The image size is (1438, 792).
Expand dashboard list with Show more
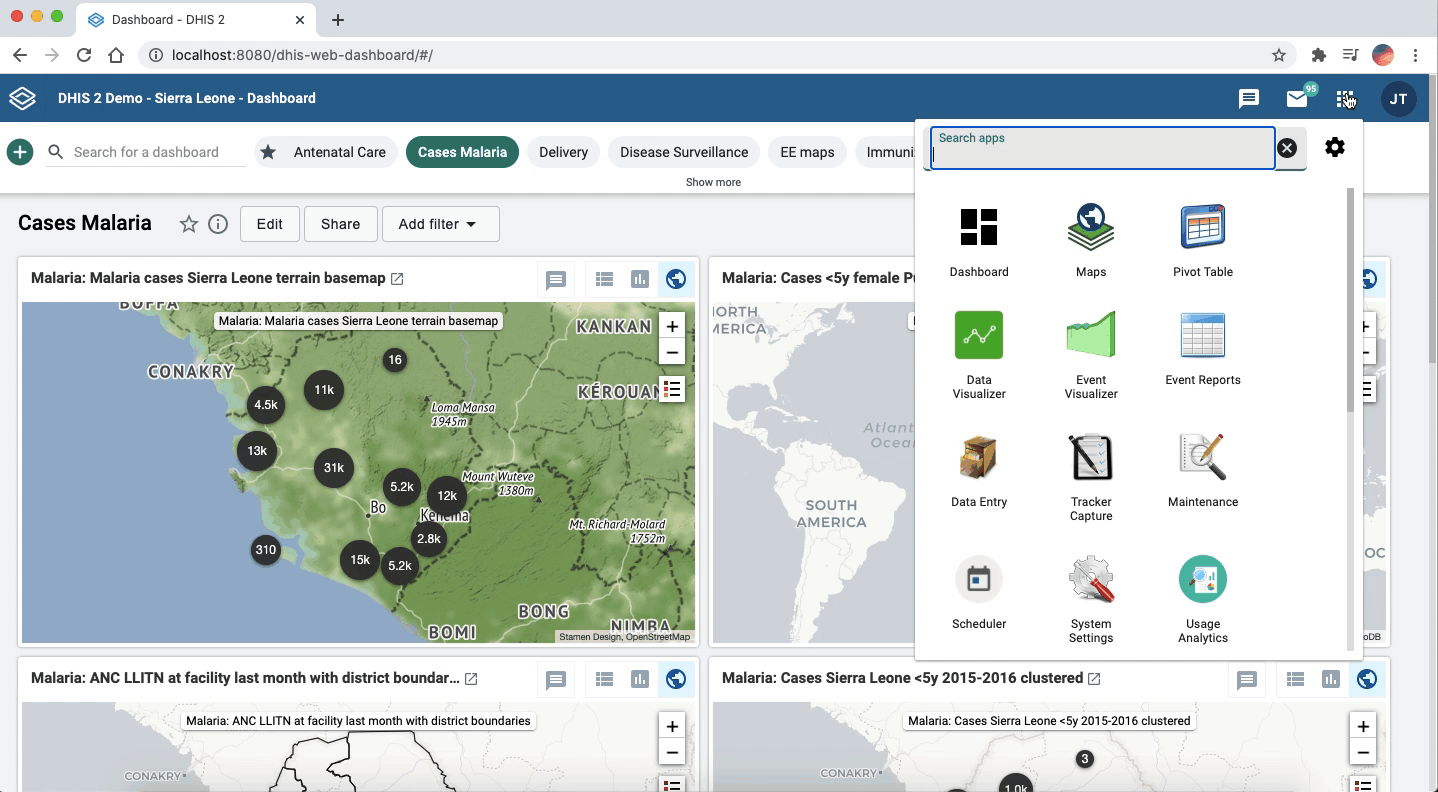point(713,182)
